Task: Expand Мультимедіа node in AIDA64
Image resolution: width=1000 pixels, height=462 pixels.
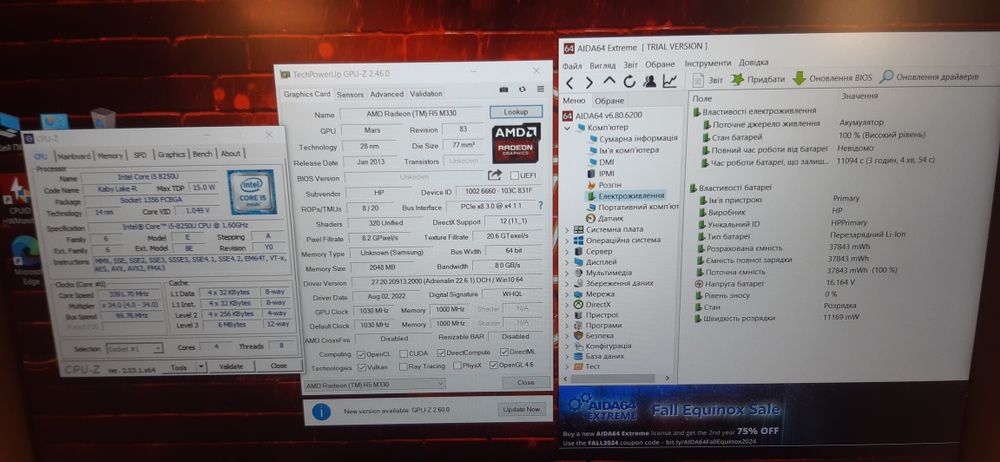Action: coord(568,273)
